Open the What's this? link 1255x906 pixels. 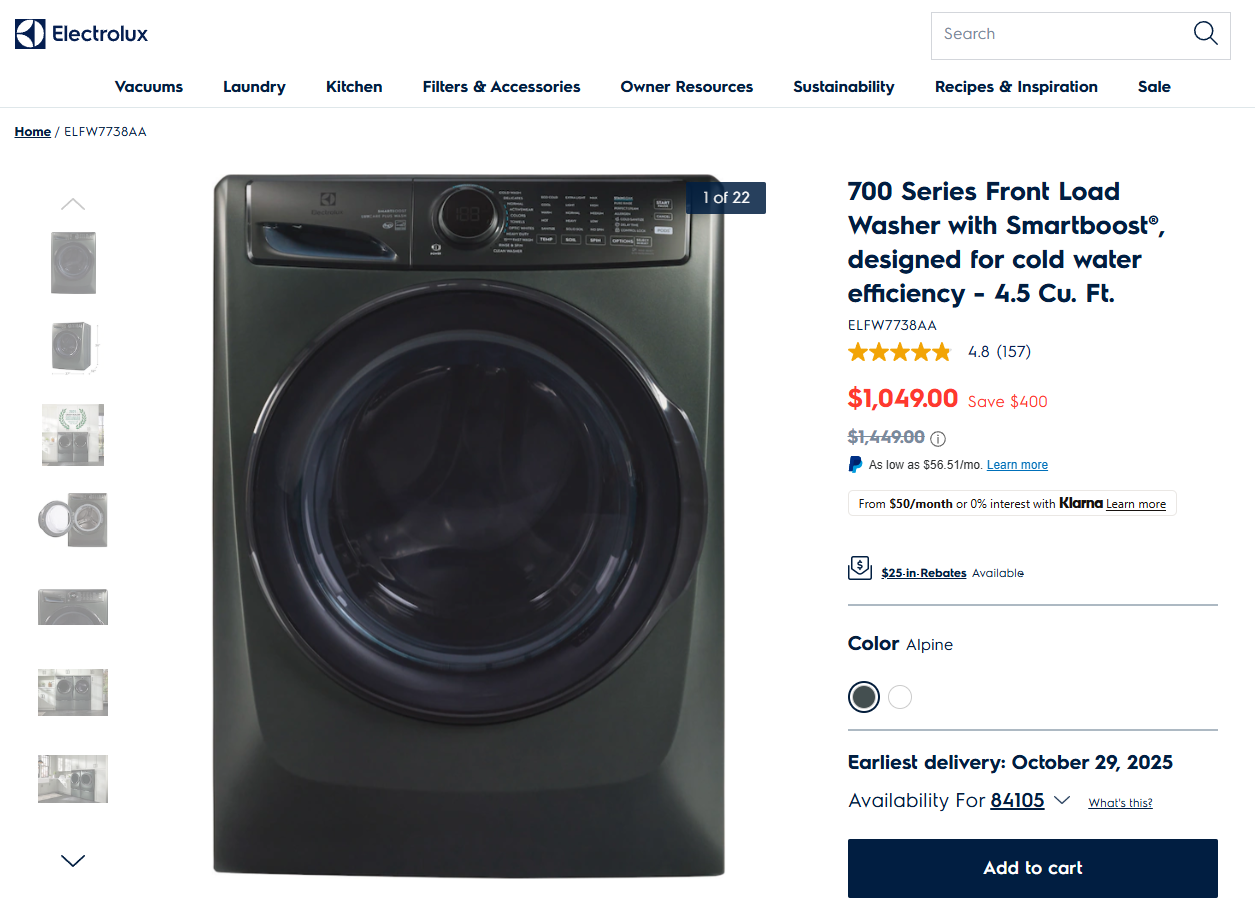pyautogui.click(x=1119, y=802)
